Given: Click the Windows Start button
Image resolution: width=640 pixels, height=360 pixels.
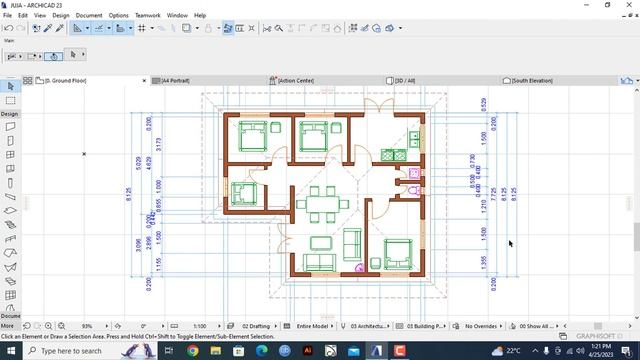Looking at the screenshot, I should point(11,351).
